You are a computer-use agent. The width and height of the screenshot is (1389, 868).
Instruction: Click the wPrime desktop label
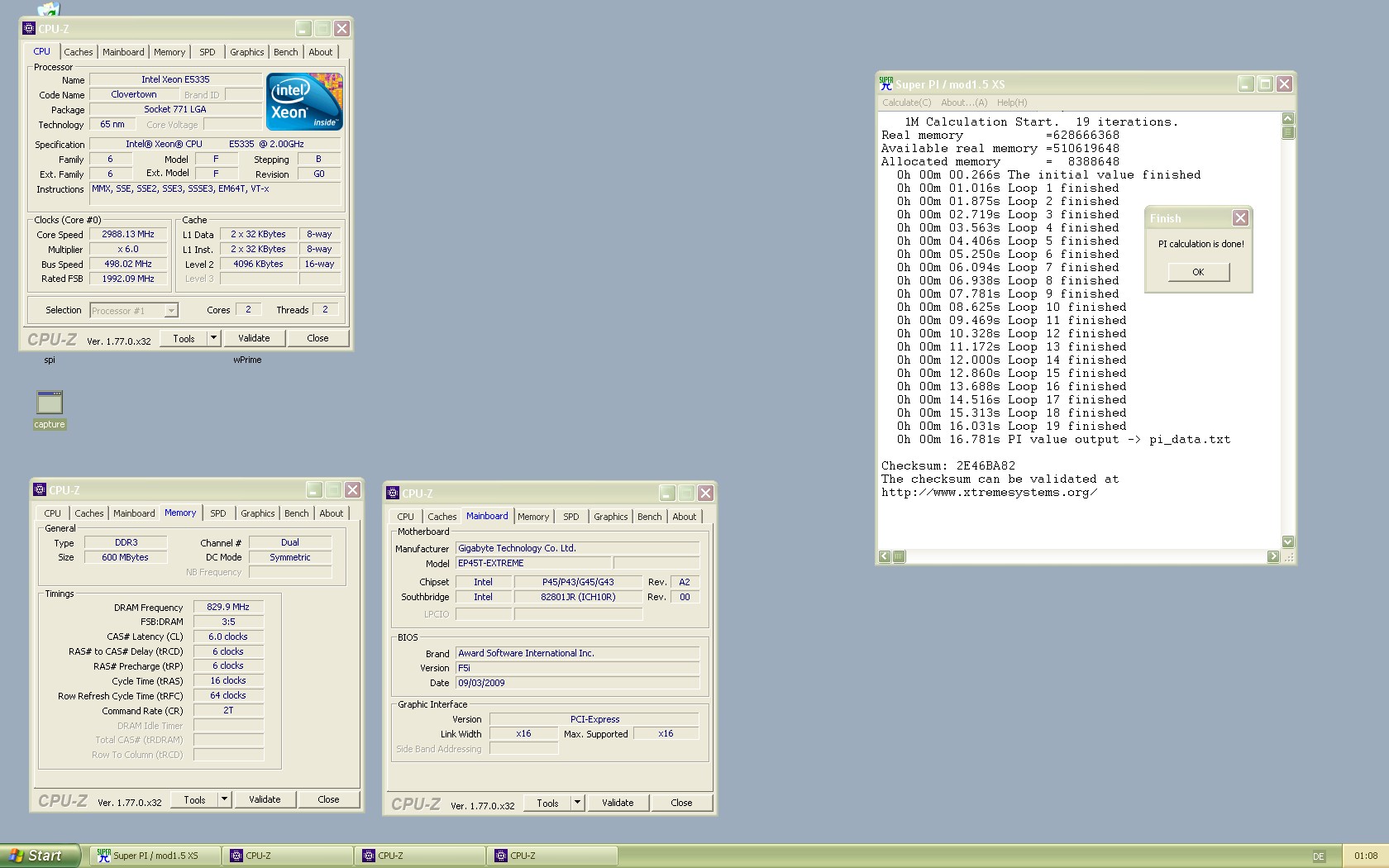click(x=247, y=360)
